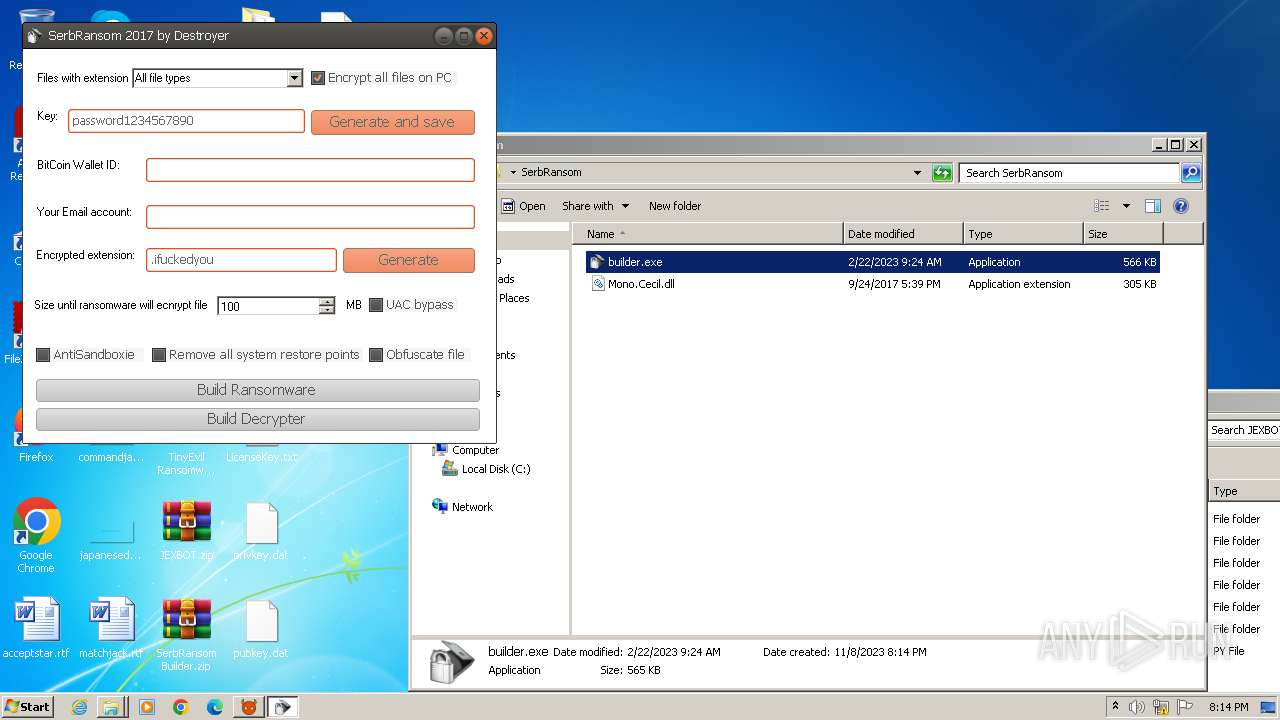
Task: Click into the Key text field
Action: point(186,121)
